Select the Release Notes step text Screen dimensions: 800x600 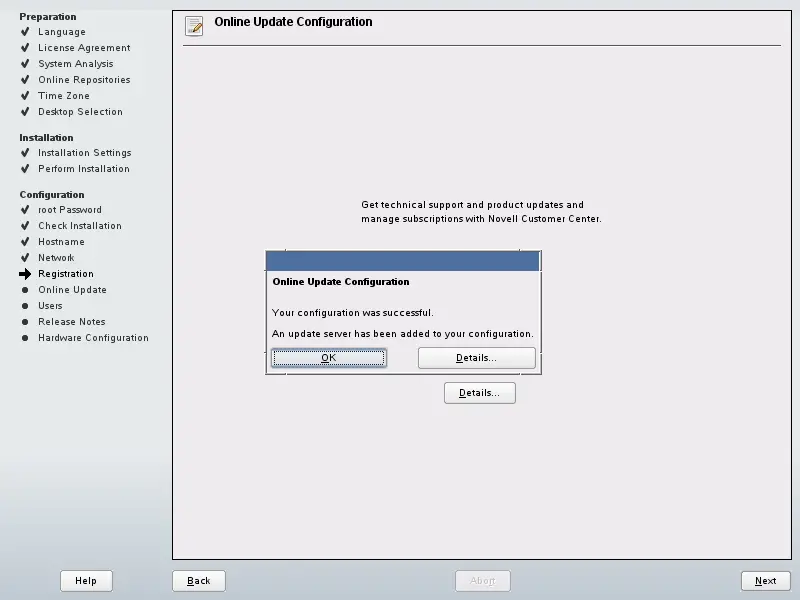[72, 322]
